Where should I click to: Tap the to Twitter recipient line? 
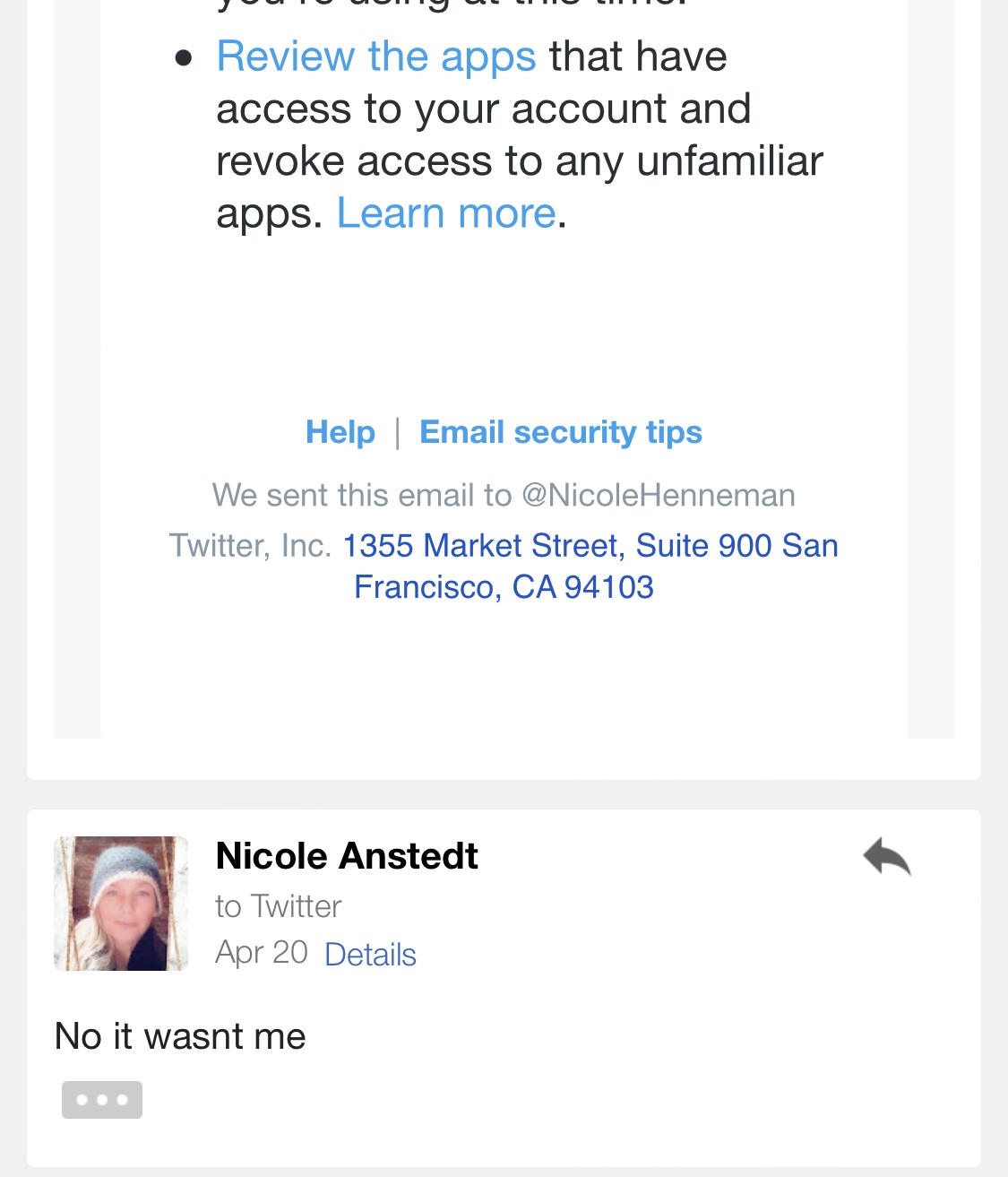(279, 906)
